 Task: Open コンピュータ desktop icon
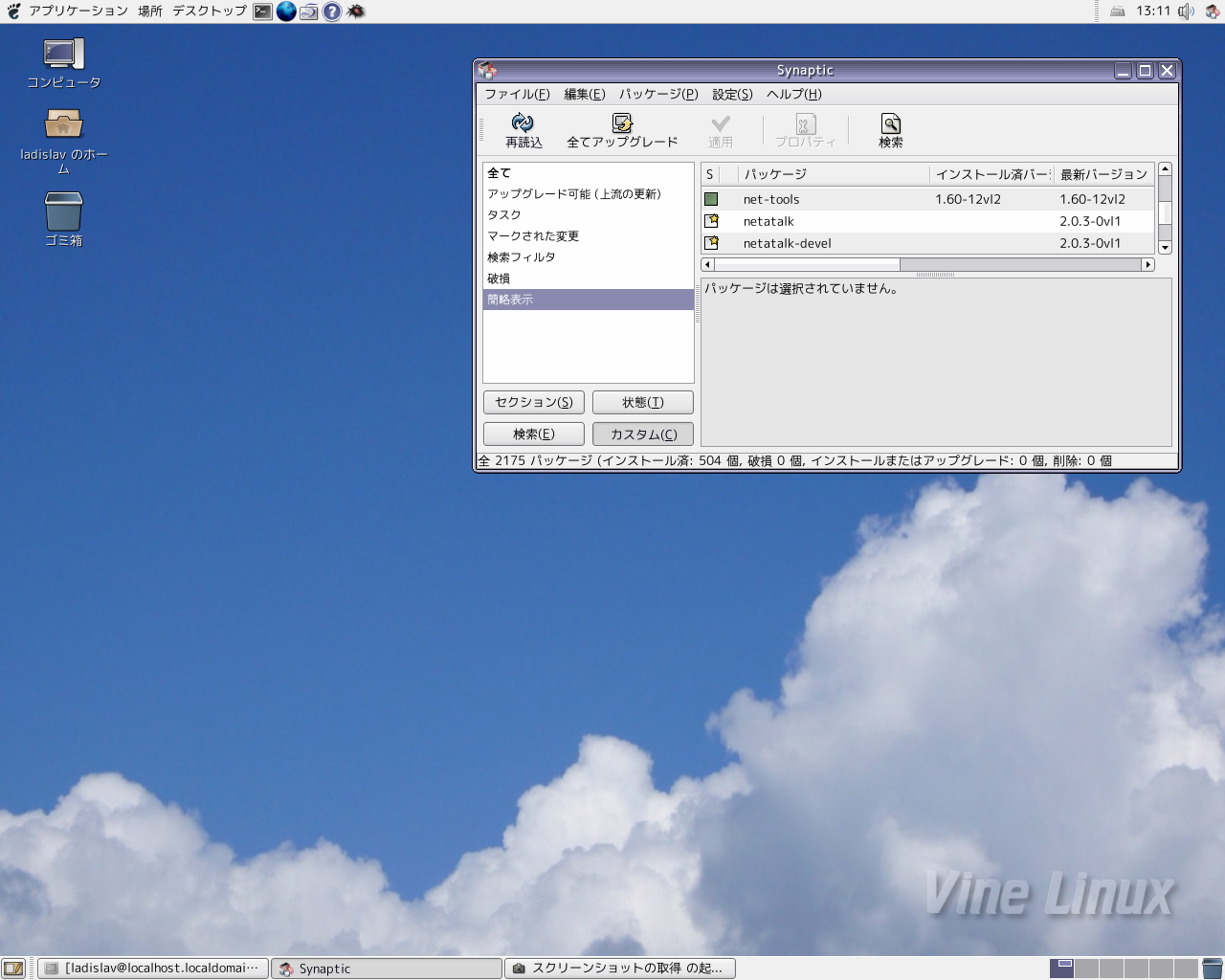[x=64, y=55]
